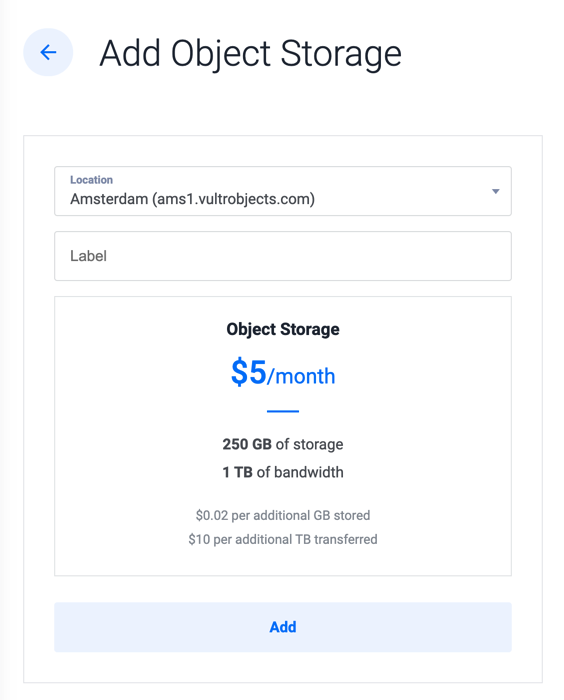This screenshot has width=564, height=700.
Task: Click the 250 GB bold storage amount
Action: click(247, 444)
